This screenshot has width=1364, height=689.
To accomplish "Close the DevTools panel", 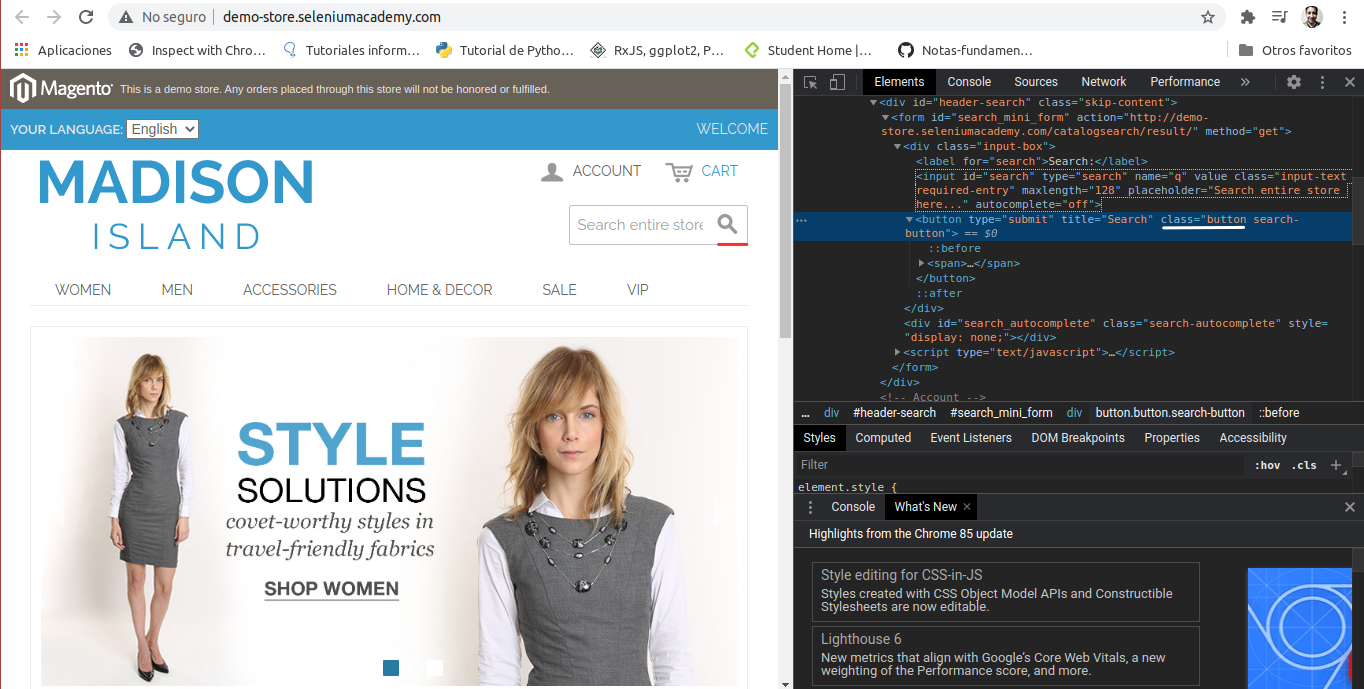I will tap(1349, 82).
